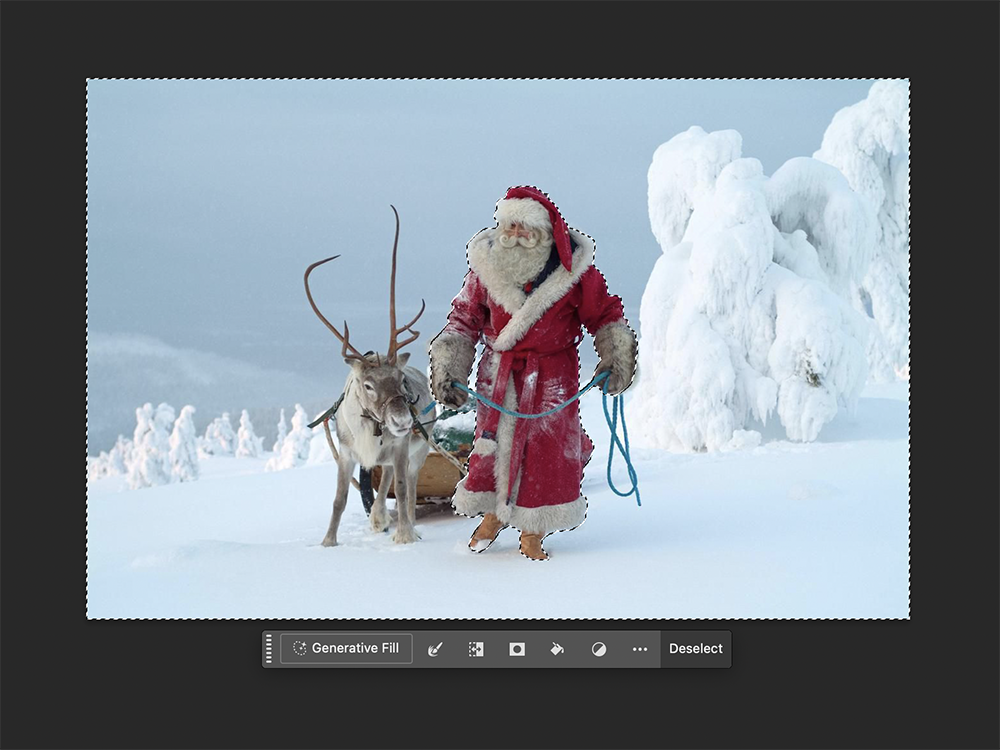
Task: Click the Generative Fill button
Action: 346,648
